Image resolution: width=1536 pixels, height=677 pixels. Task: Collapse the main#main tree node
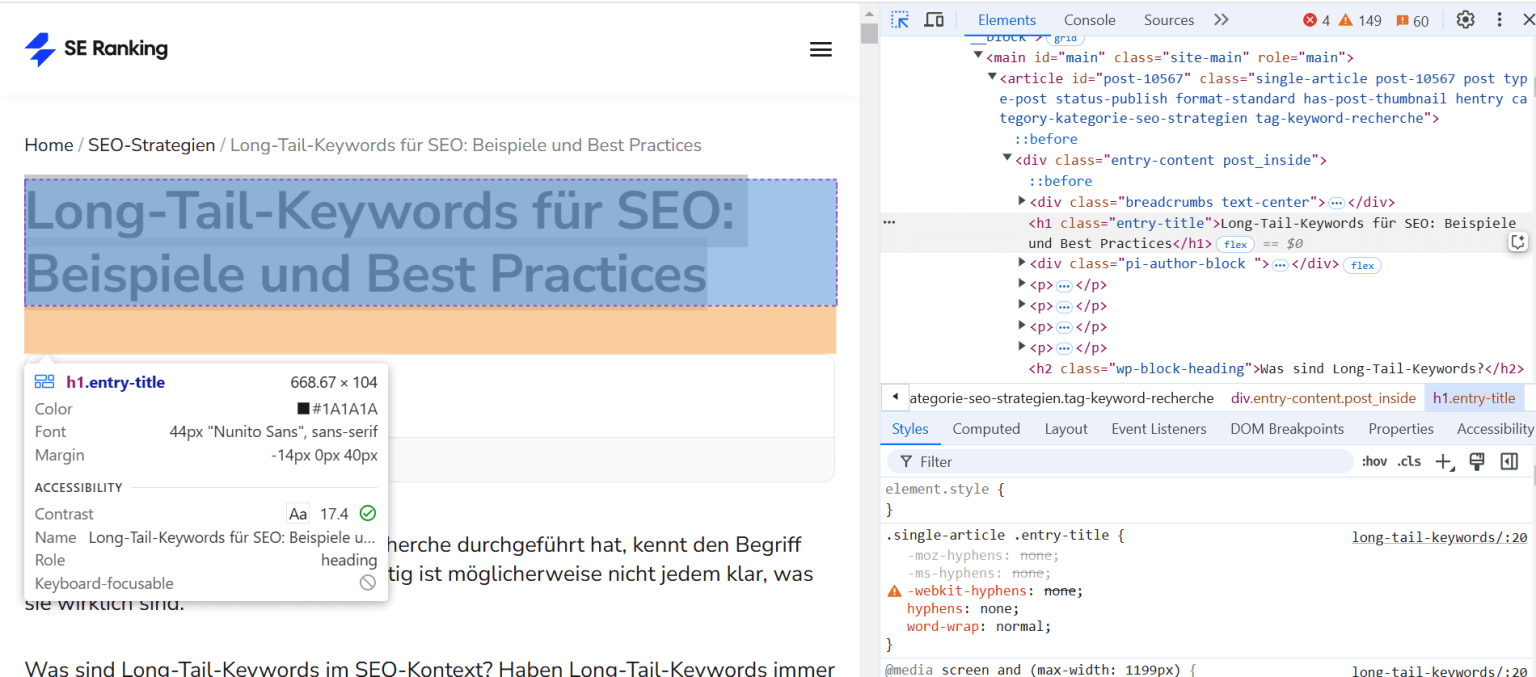978,56
